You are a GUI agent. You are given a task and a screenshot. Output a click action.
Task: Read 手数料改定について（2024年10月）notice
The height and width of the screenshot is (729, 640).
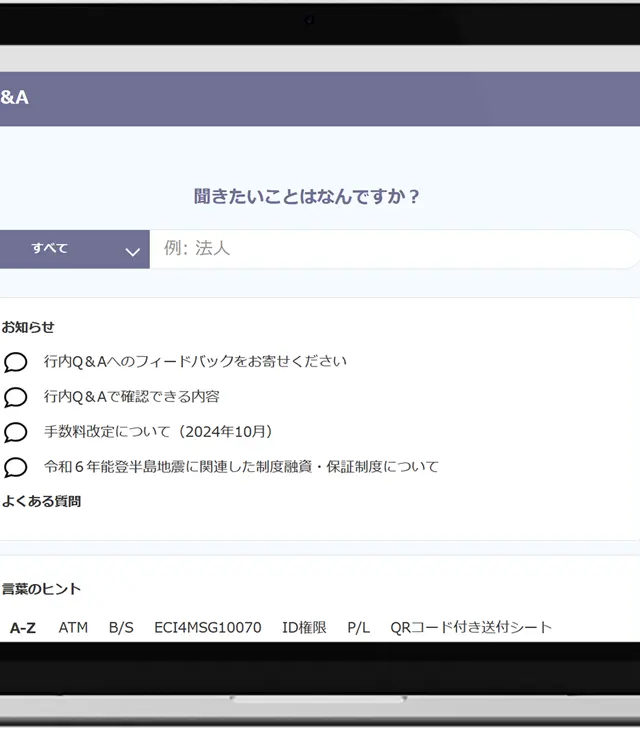tap(158, 432)
